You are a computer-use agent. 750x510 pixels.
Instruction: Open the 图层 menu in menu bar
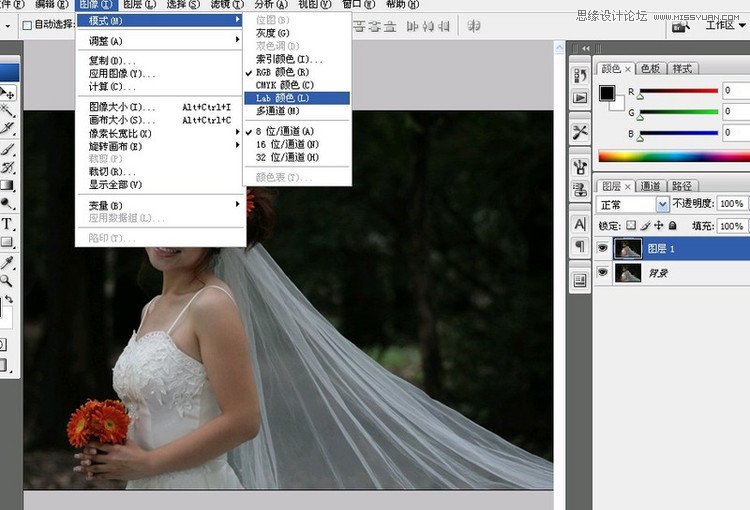point(139,5)
